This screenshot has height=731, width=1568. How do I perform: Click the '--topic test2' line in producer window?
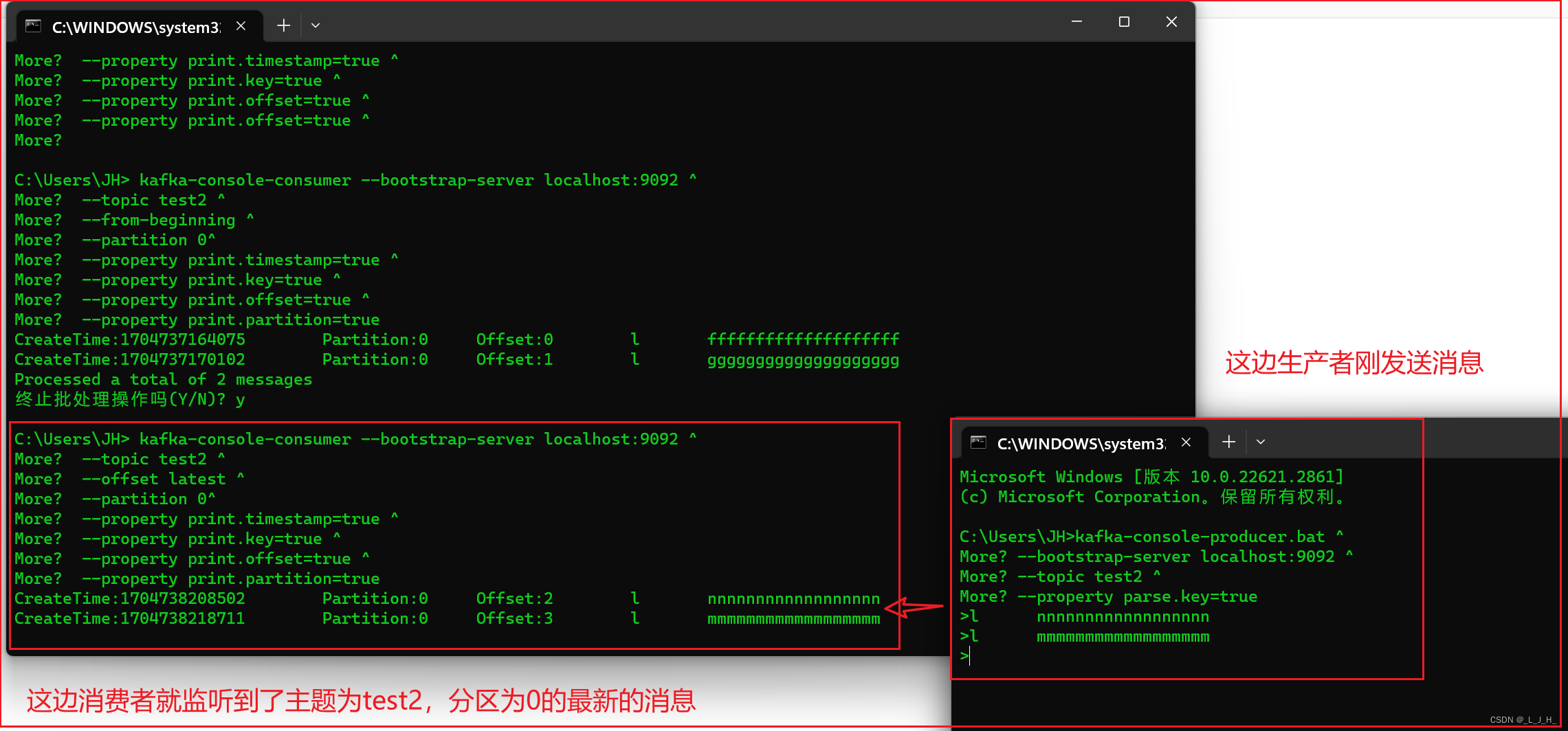(1061, 576)
